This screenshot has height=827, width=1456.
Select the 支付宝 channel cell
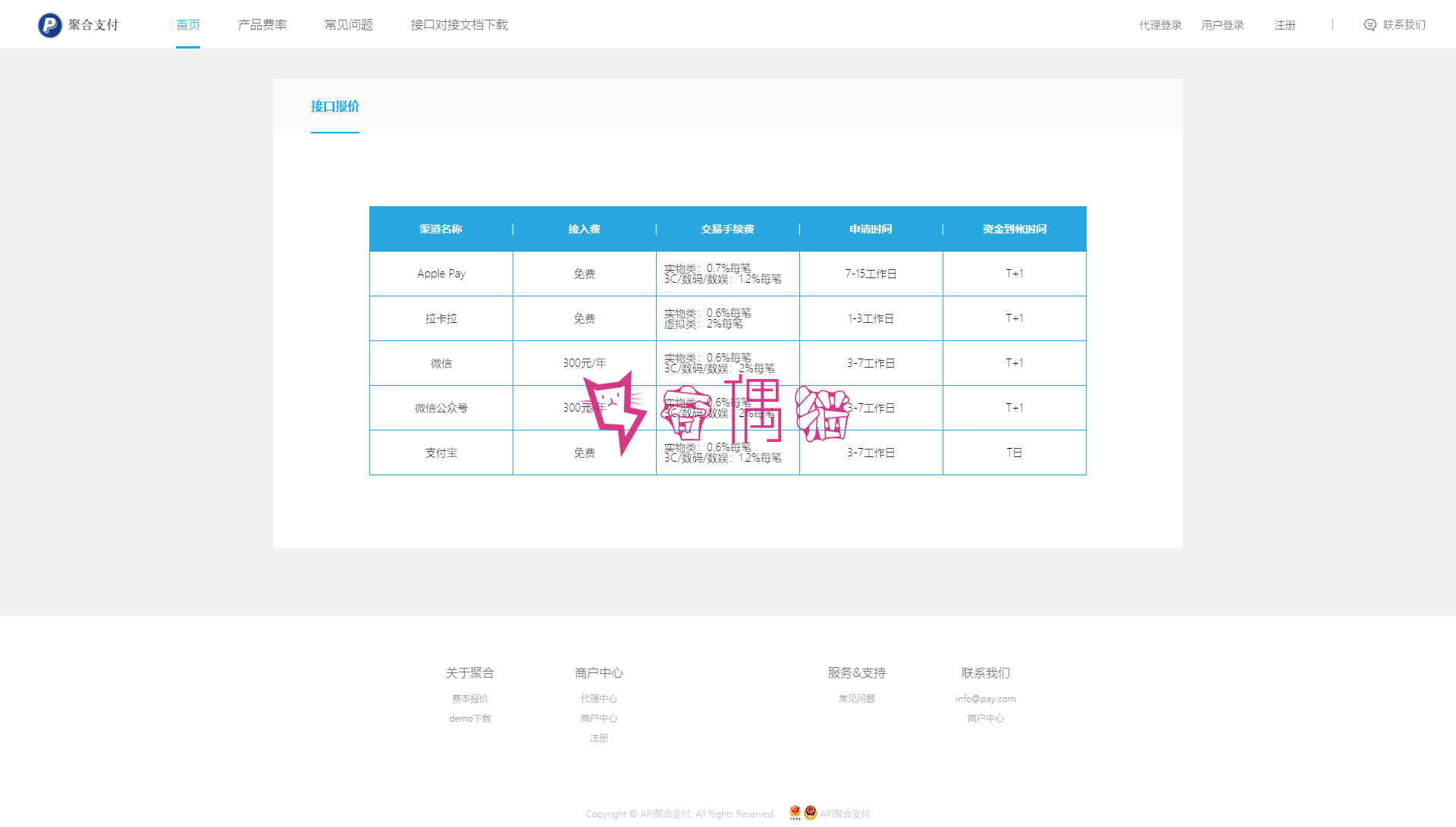tap(441, 453)
